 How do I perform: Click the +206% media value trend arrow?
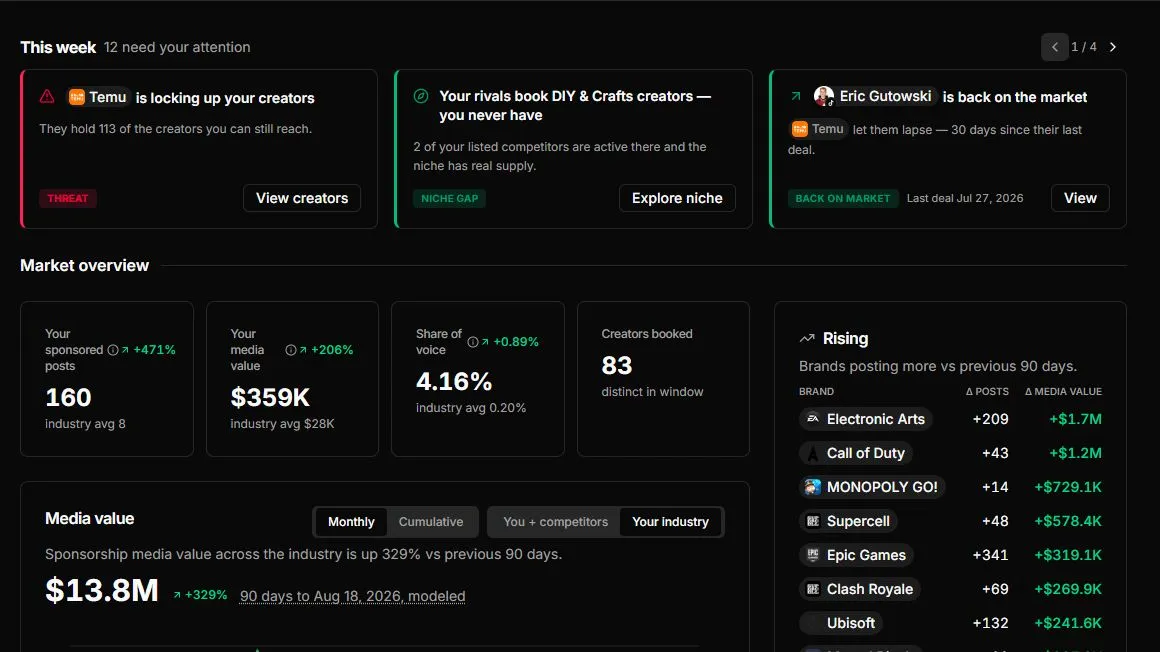(303, 350)
